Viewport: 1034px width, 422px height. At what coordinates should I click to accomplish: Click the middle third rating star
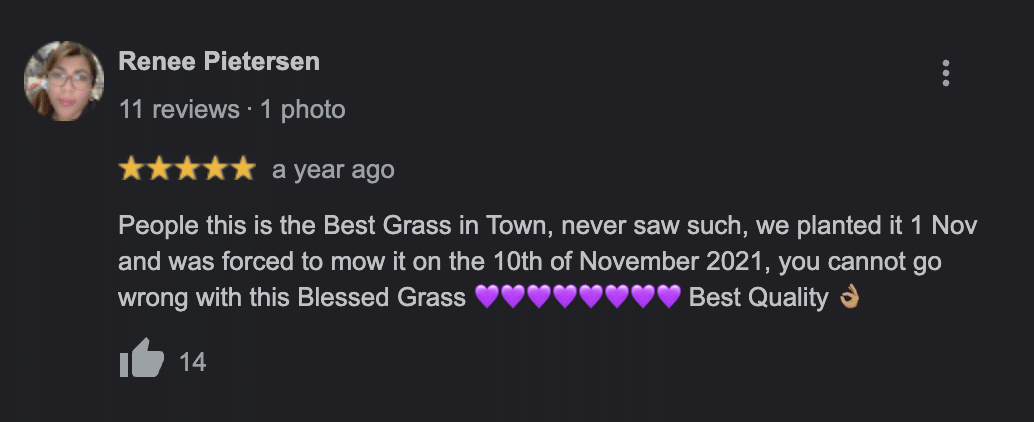pos(187,170)
